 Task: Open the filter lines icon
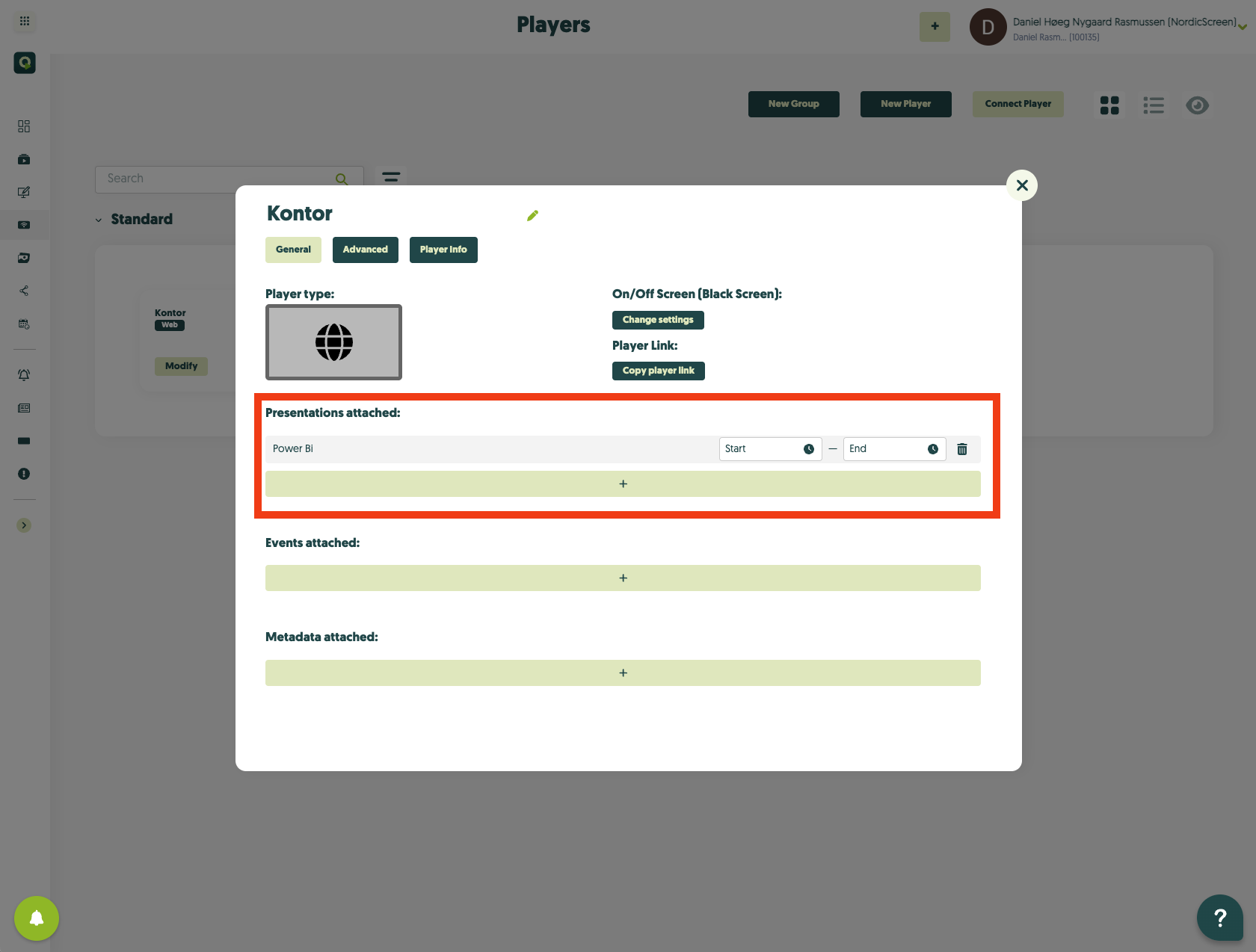[x=391, y=177]
